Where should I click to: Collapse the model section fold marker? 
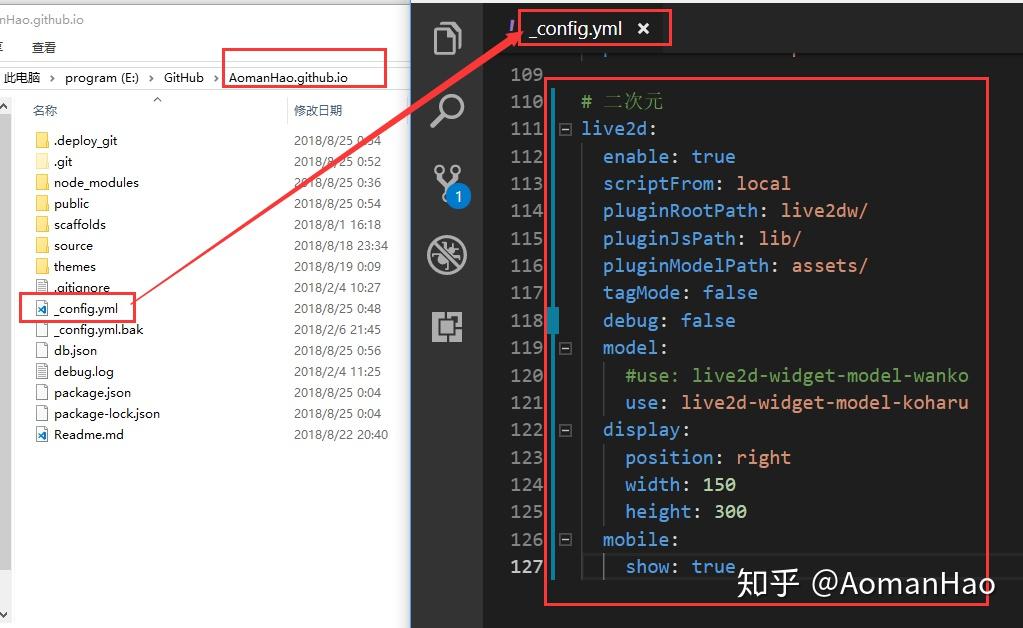click(x=565, y=347)
